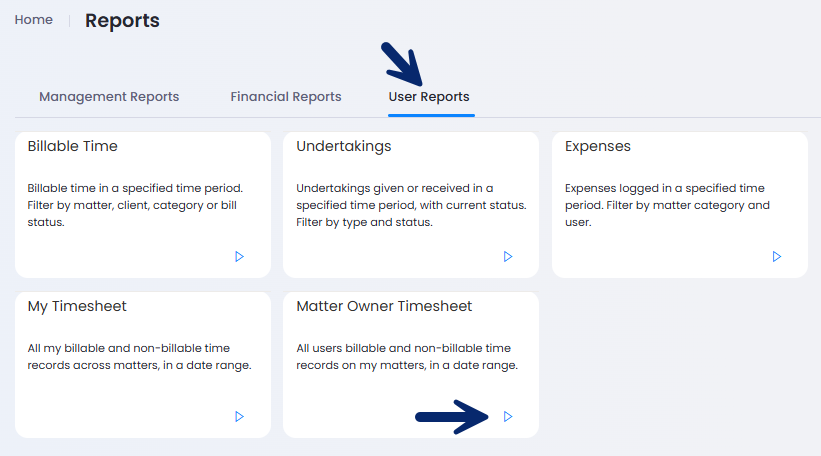
Task: Open the My Timesheet card title
Action: coord(77,306)
